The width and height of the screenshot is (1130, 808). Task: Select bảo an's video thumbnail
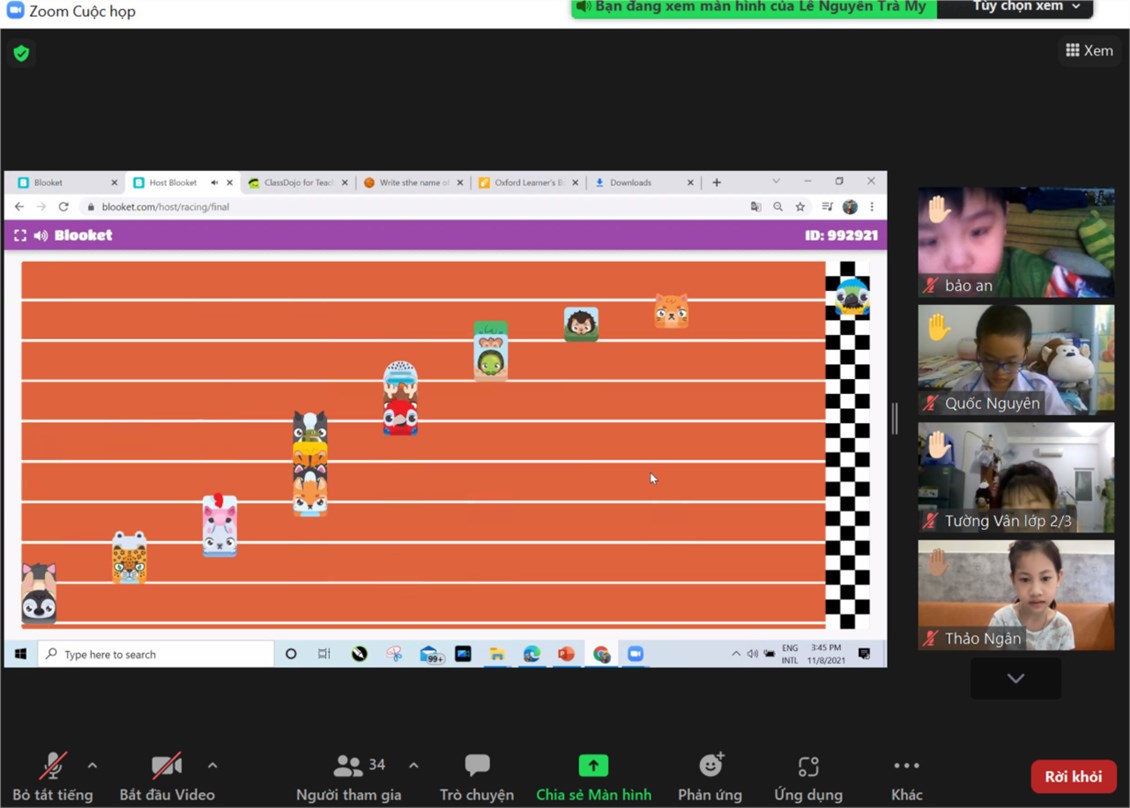point(1016,241)
